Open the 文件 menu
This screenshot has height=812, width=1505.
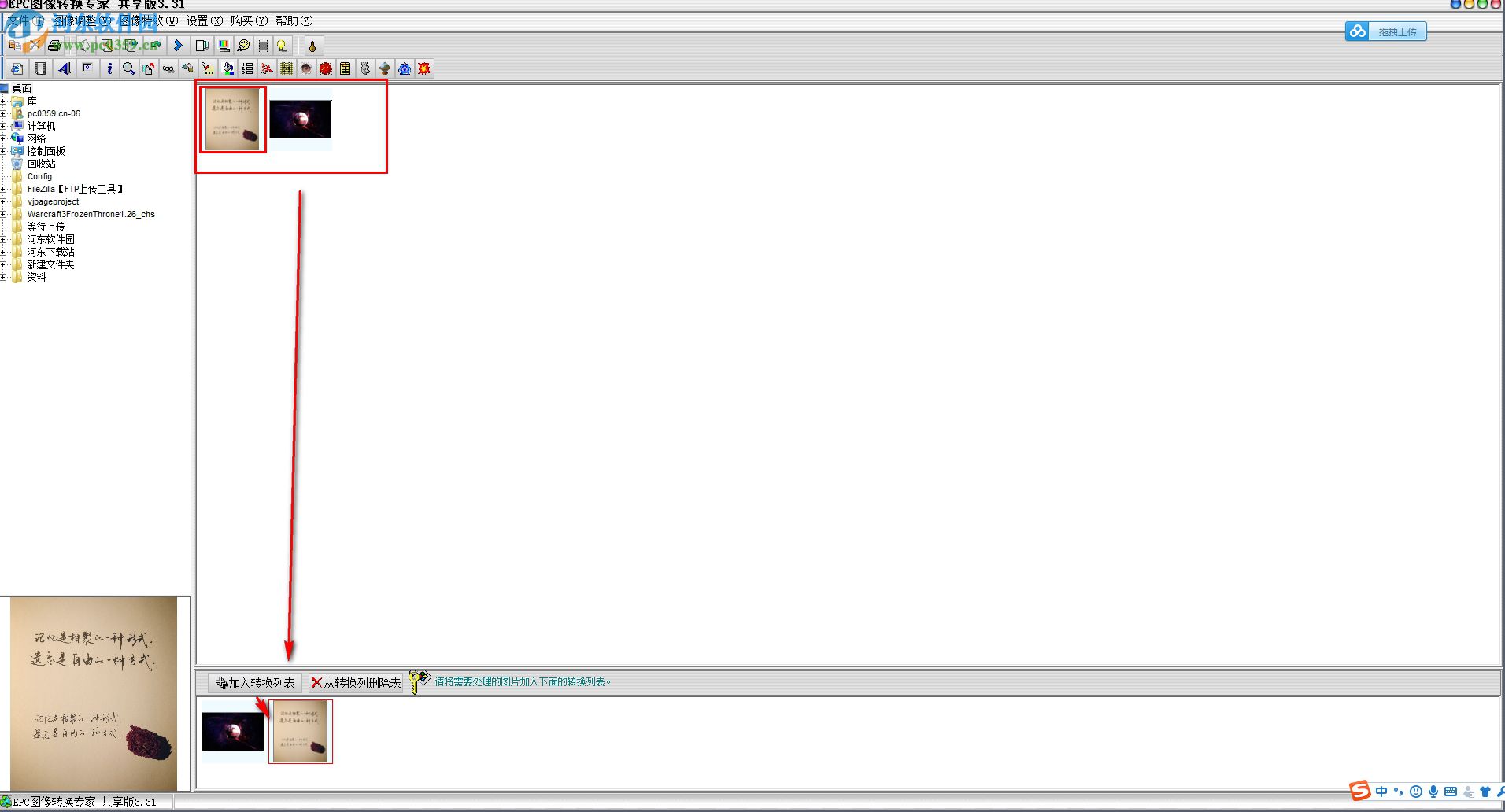pos(25,20)
